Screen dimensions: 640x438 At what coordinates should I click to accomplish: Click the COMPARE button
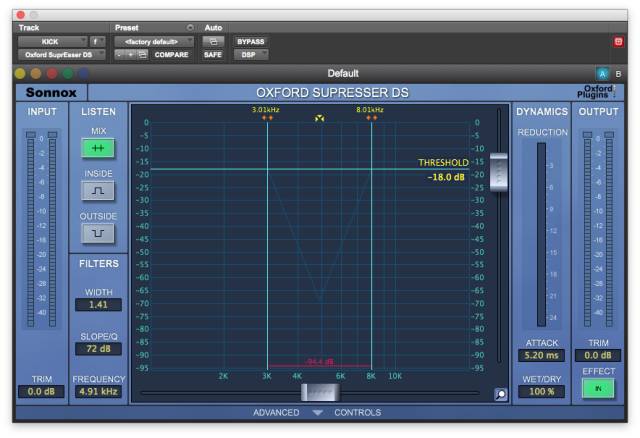coord(171,55)
